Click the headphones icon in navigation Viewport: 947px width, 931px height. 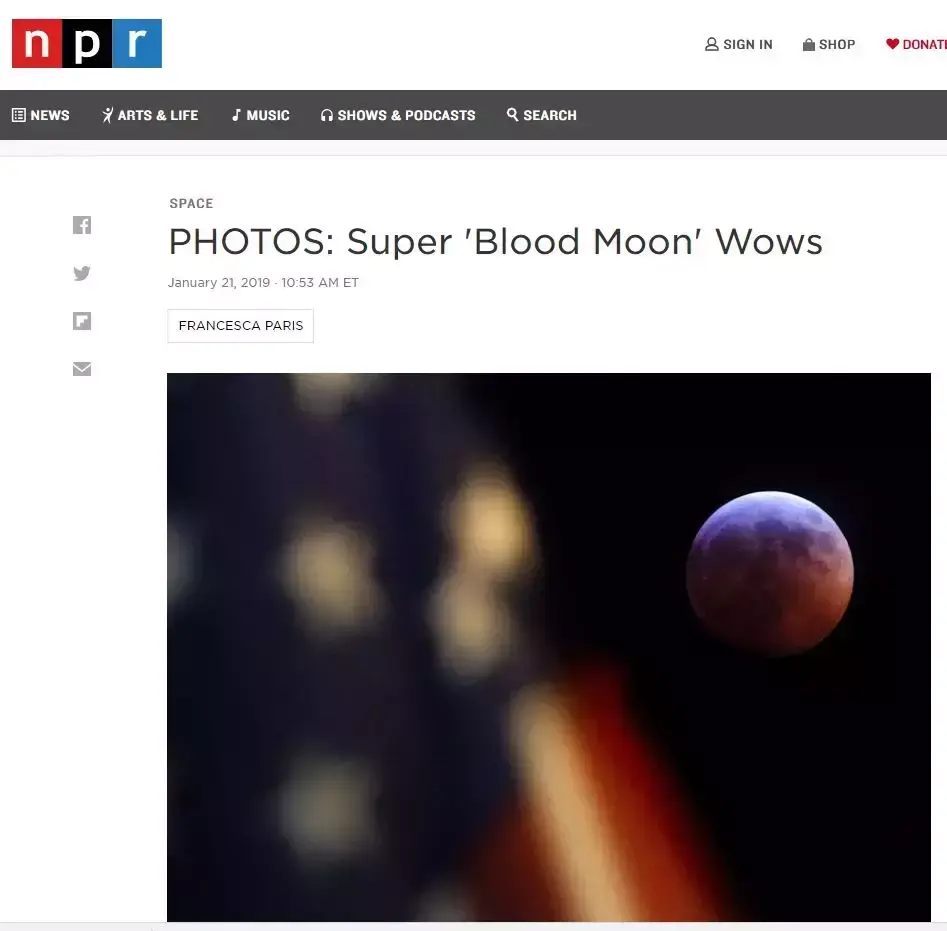click(327, 115)
